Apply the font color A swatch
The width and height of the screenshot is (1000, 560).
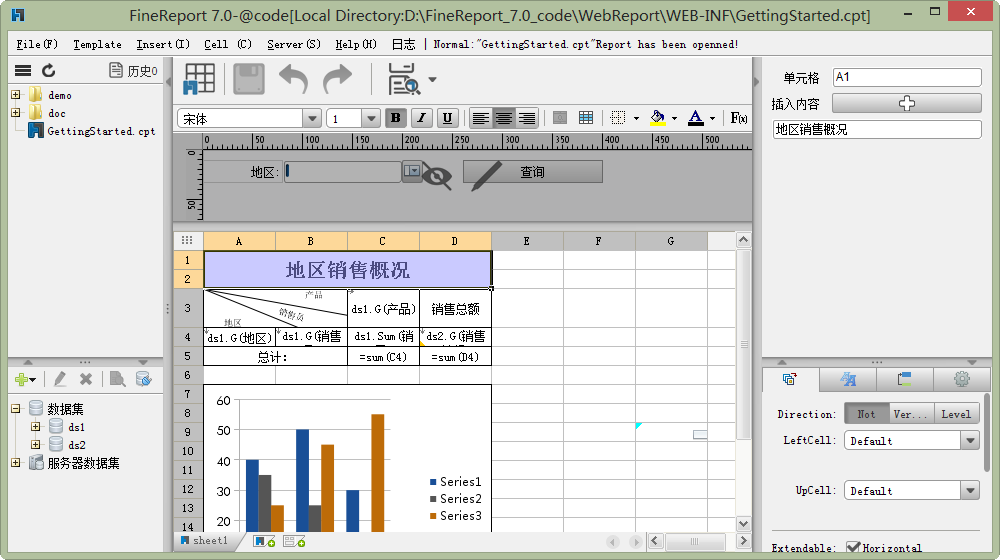[x=696, y=117]
